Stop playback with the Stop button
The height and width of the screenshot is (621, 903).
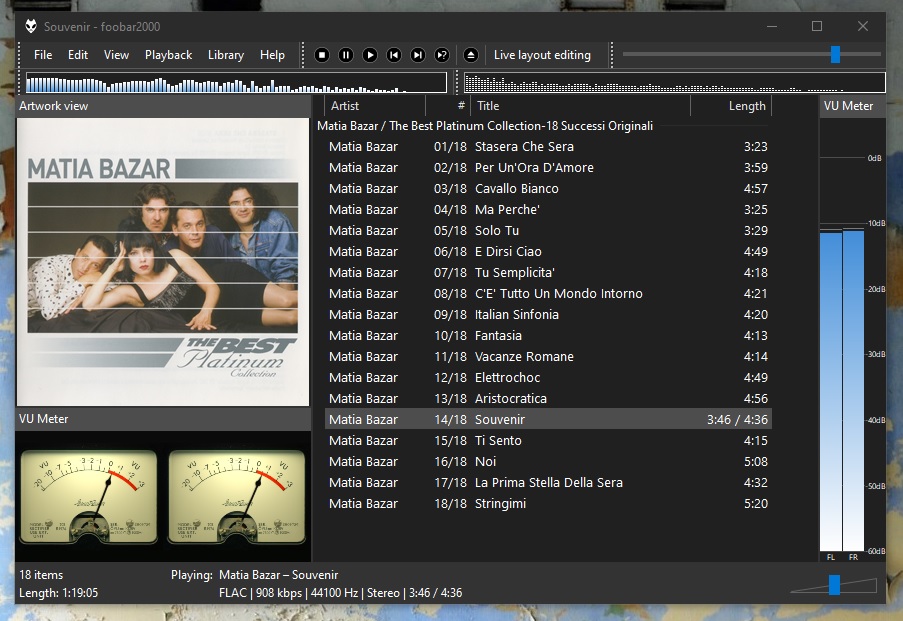322,55
